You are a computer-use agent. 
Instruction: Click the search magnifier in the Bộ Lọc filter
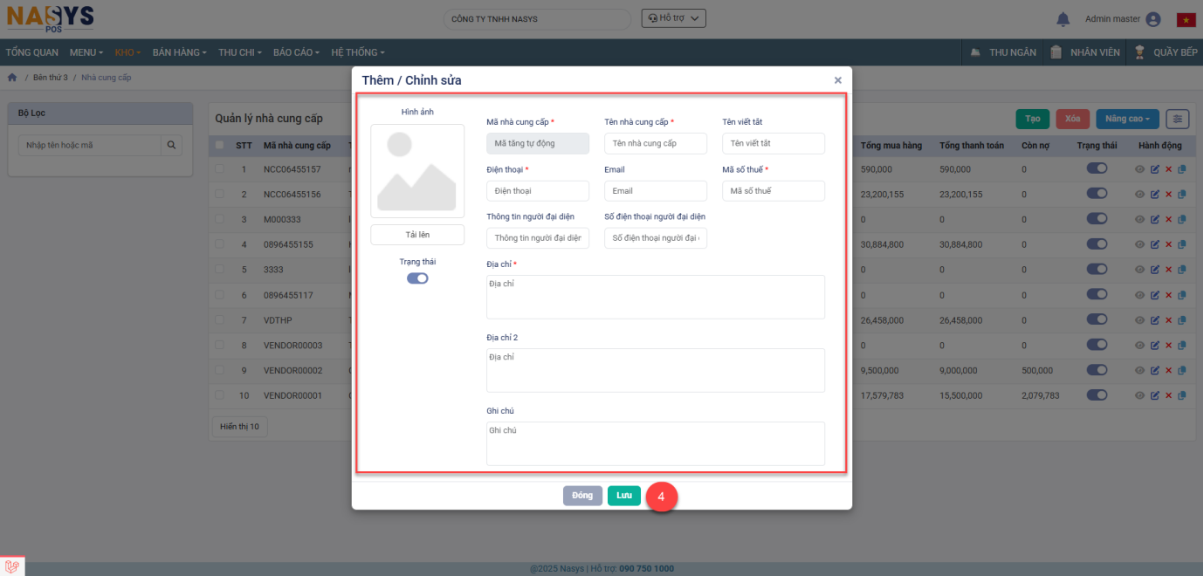[x=172, y=145]
